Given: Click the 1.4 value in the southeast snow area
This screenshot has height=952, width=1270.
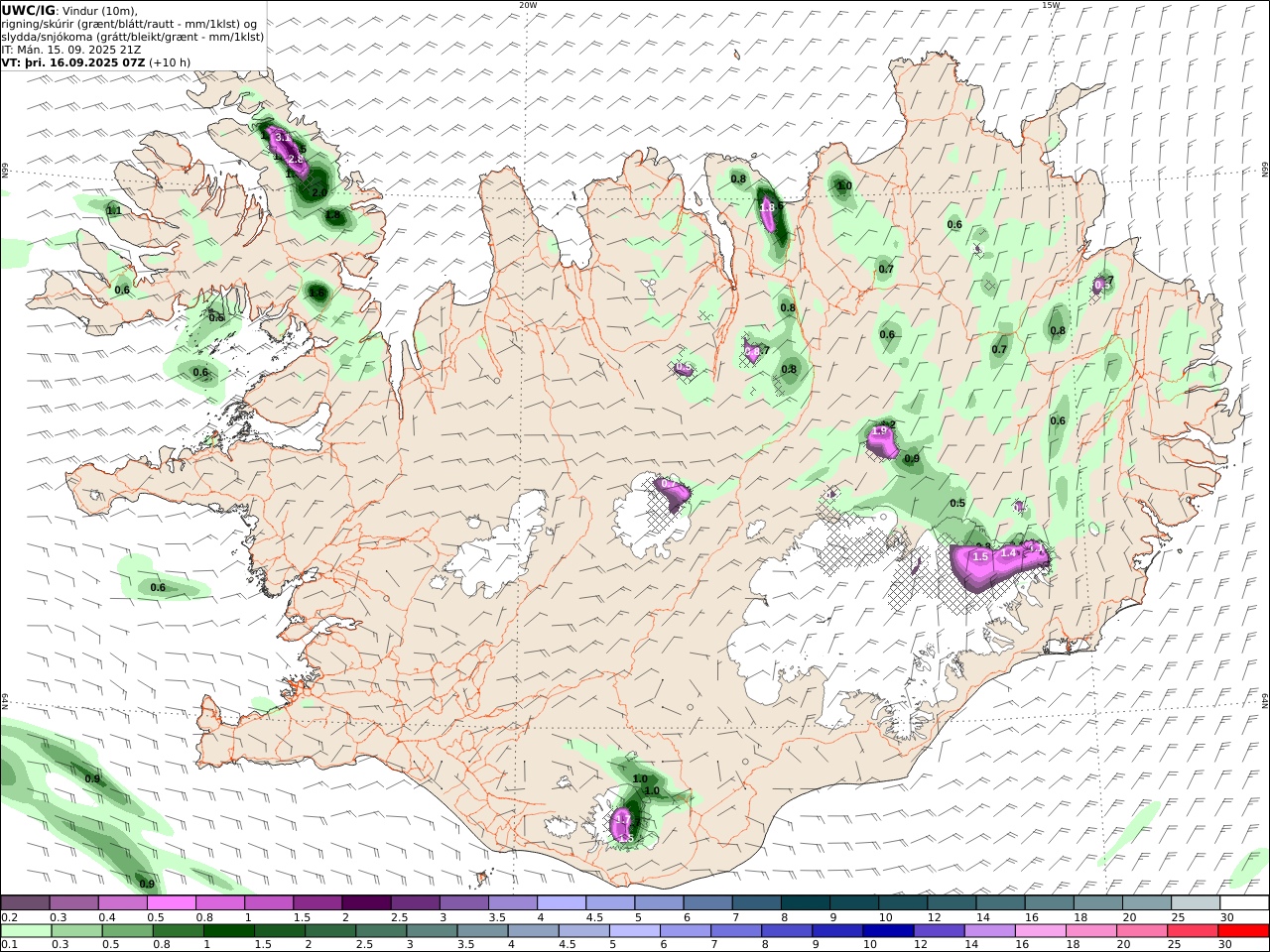Looking at the screenshot, I should [x=1009, y=552].
